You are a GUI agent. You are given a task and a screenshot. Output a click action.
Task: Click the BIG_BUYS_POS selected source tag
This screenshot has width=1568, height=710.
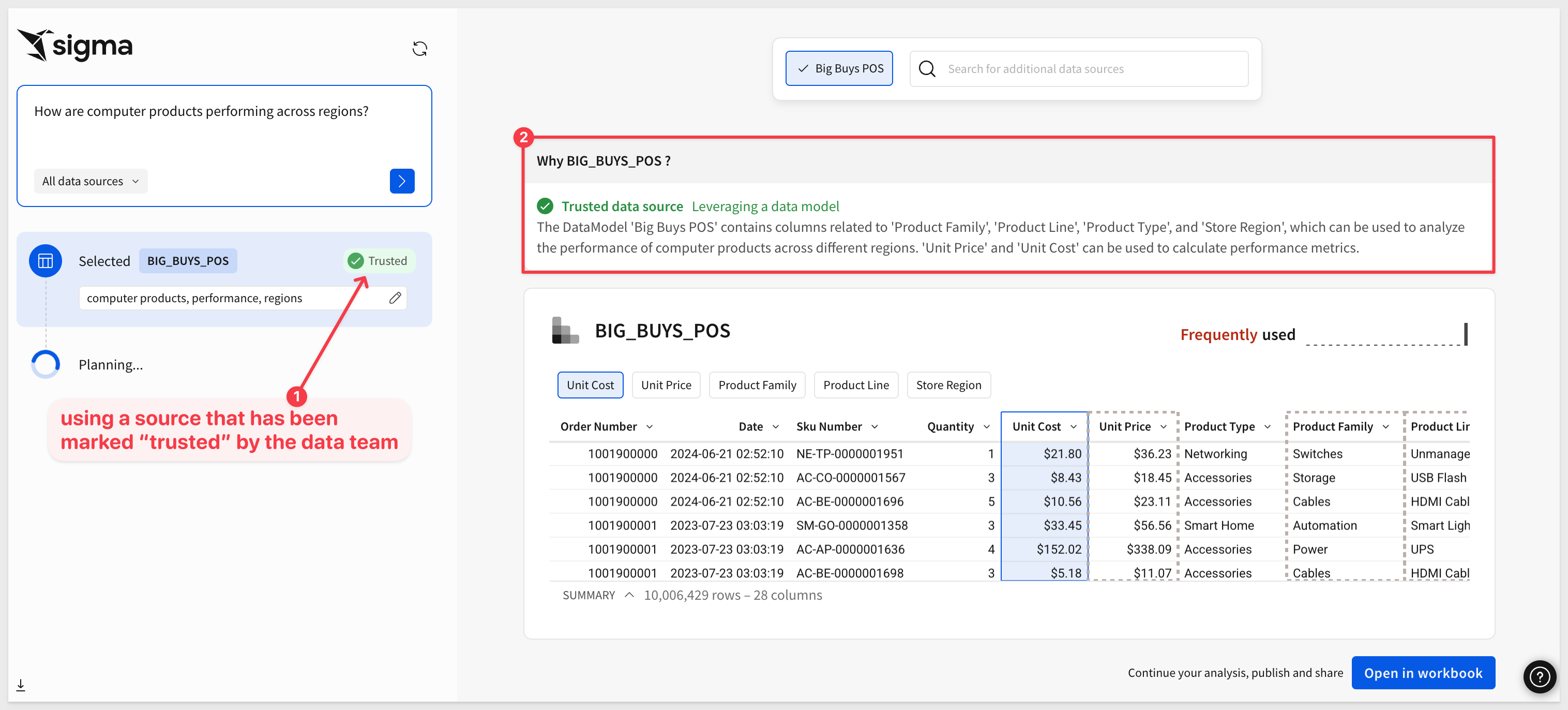[188, 261]
